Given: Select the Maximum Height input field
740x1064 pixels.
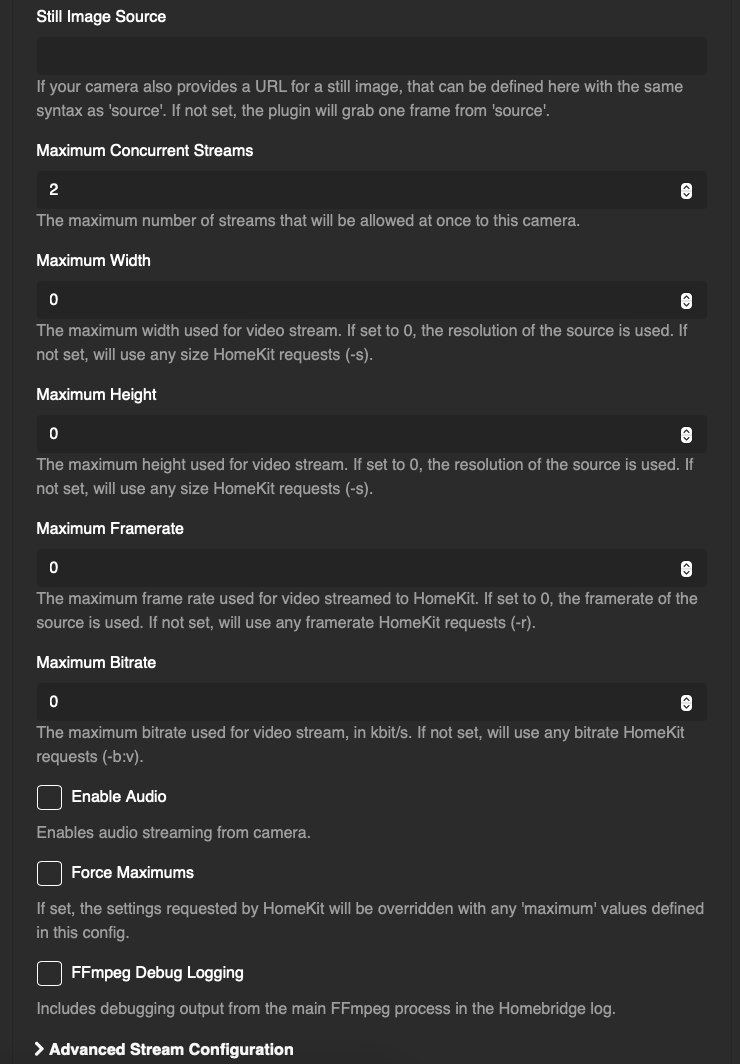Looking at the screenshot, I should click(x=350, y=434).
